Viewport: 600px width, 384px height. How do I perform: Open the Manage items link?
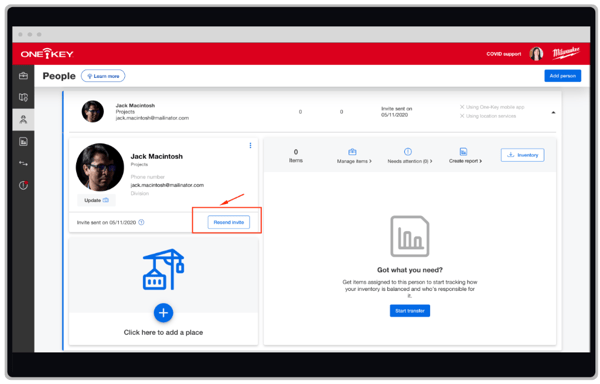[x=354, y=161]
